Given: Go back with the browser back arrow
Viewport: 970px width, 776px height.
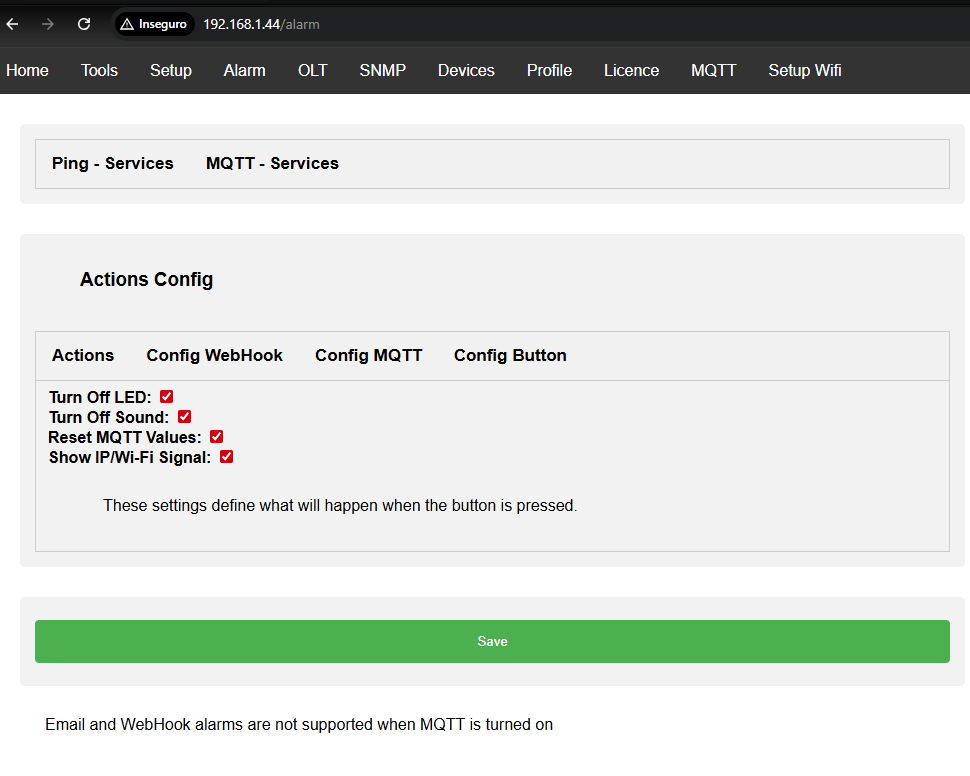Looking at the screenshot, I should [x=12, y=24].
